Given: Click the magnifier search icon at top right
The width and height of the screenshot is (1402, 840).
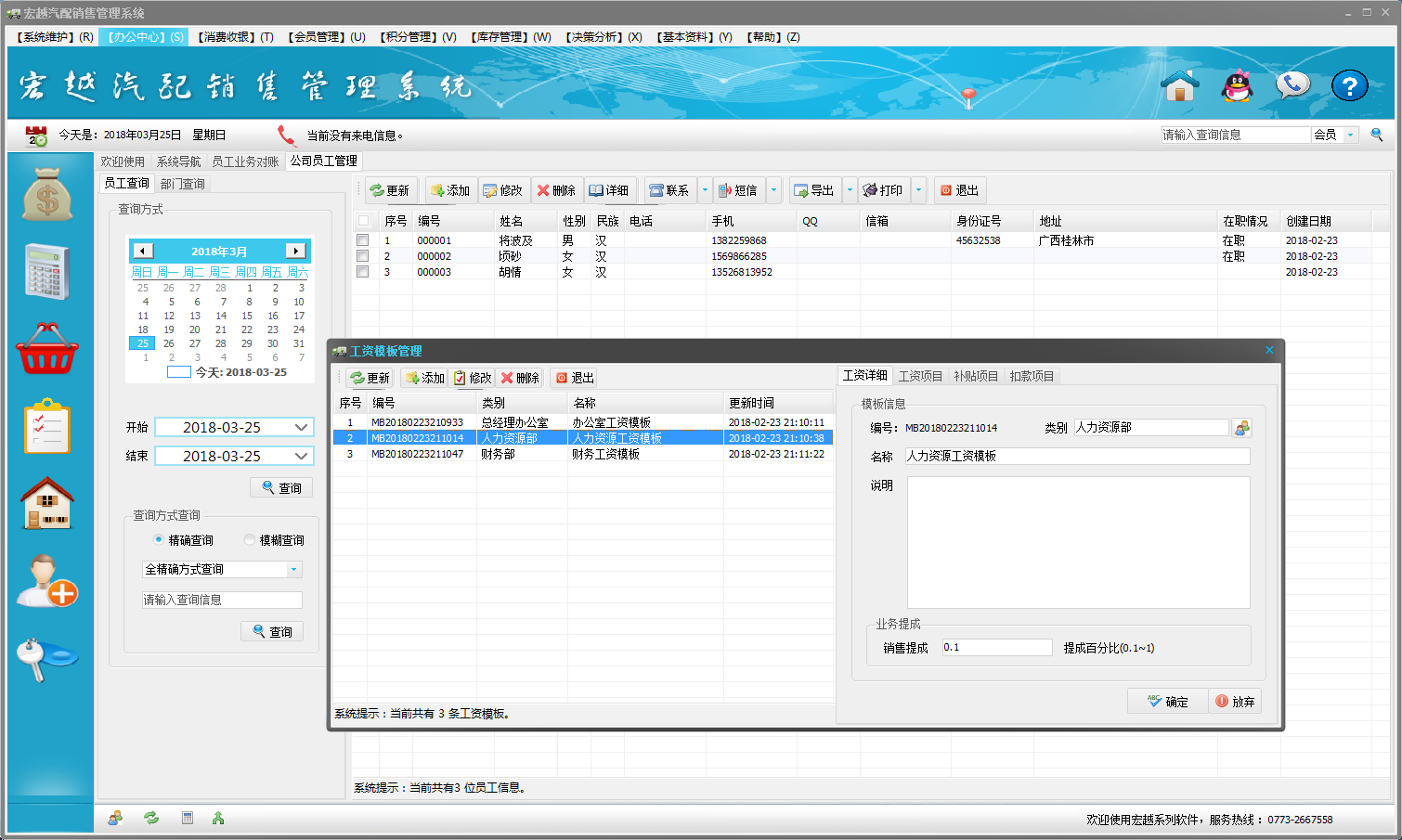Looking at the screenshot, I should click(1377, 135).
